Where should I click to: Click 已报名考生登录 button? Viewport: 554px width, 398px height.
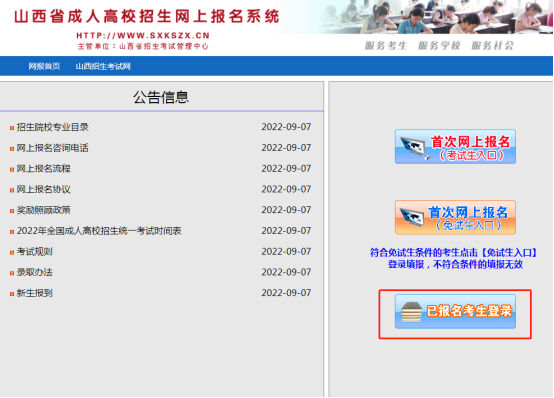[x=455, y=312]
